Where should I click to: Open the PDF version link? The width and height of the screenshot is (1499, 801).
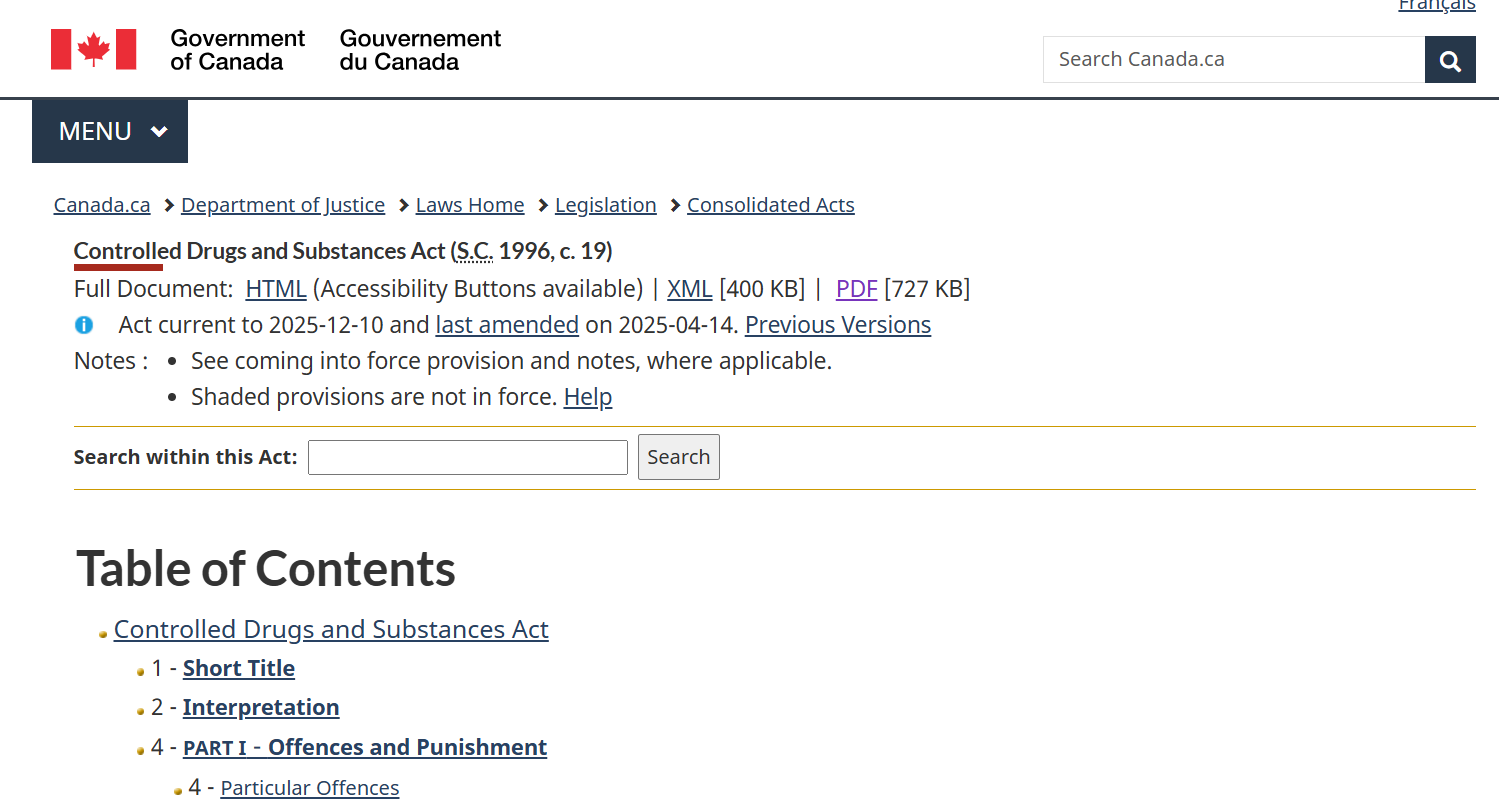[x=856, y=289]
